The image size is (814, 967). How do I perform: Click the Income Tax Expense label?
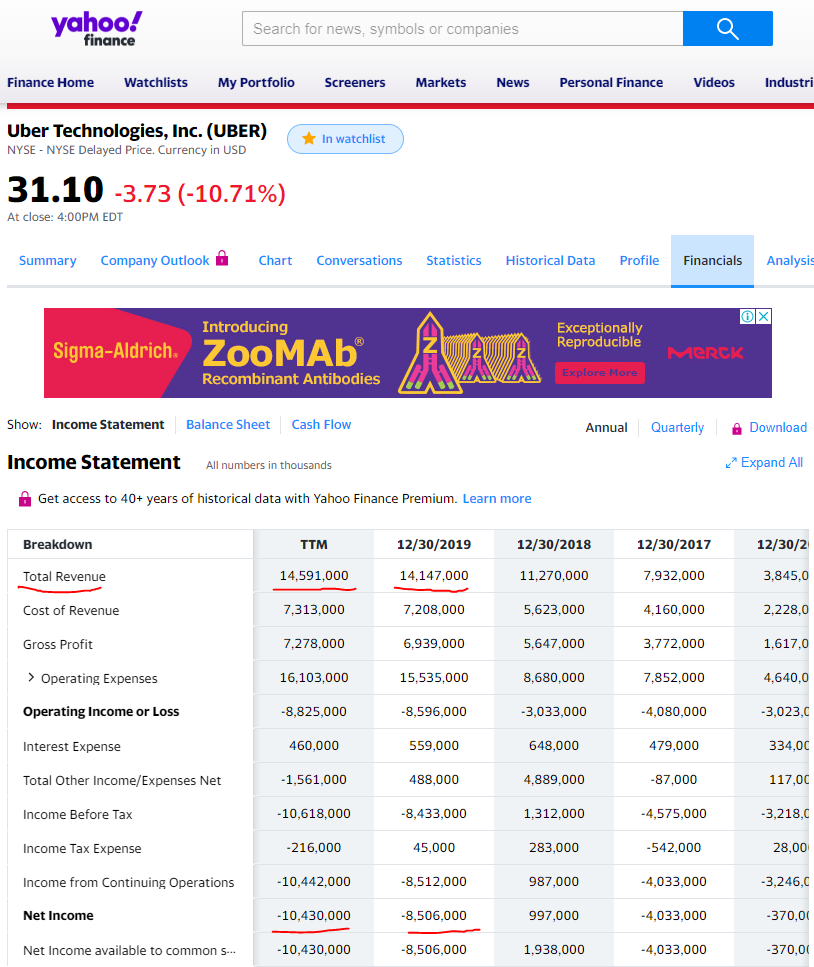point(82,849)
